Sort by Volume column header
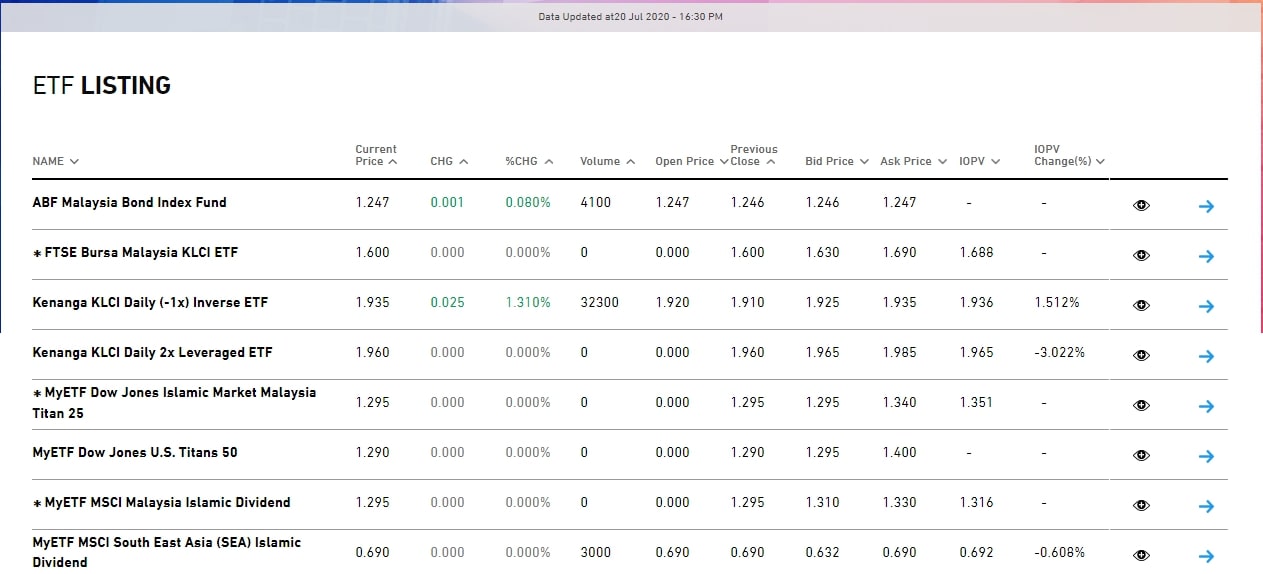This screenshot has height=574, width=1263. click(608, 161)
